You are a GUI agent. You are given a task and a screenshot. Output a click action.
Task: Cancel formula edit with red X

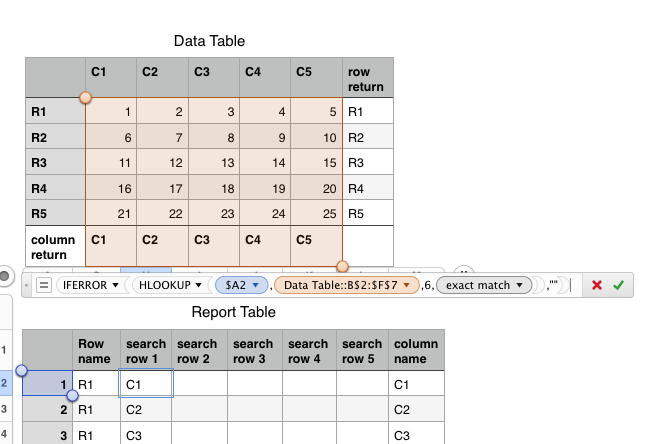[597, 285]
